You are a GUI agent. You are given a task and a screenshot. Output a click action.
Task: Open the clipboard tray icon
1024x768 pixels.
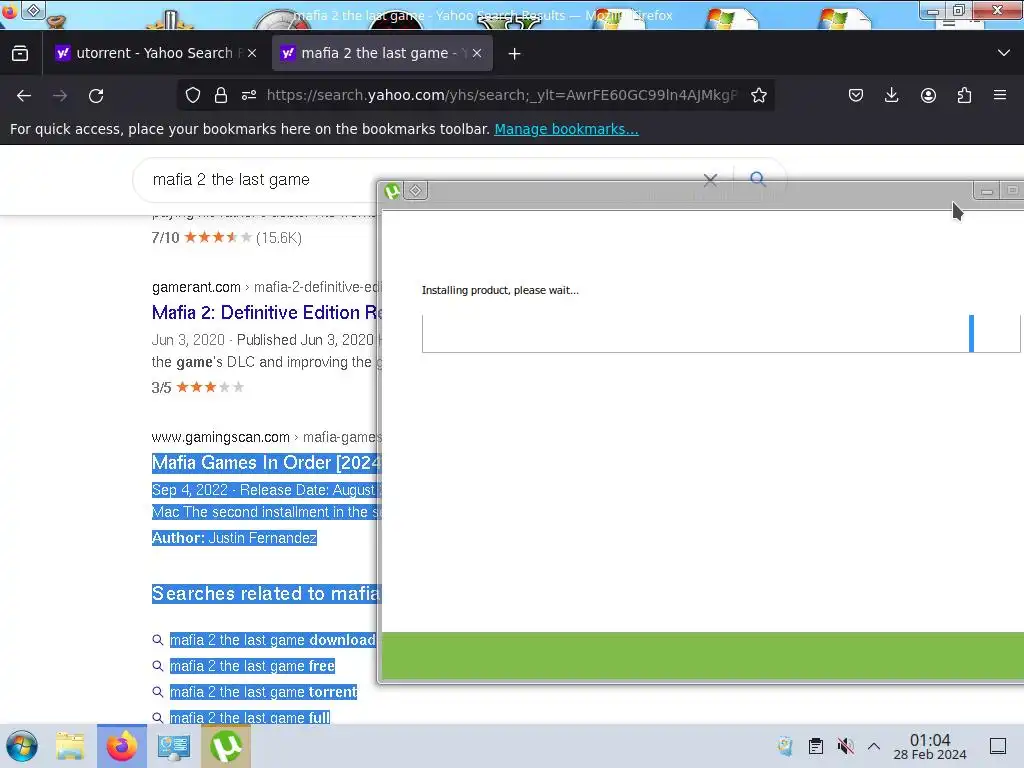pyautogui.click(x=816, y=746)
